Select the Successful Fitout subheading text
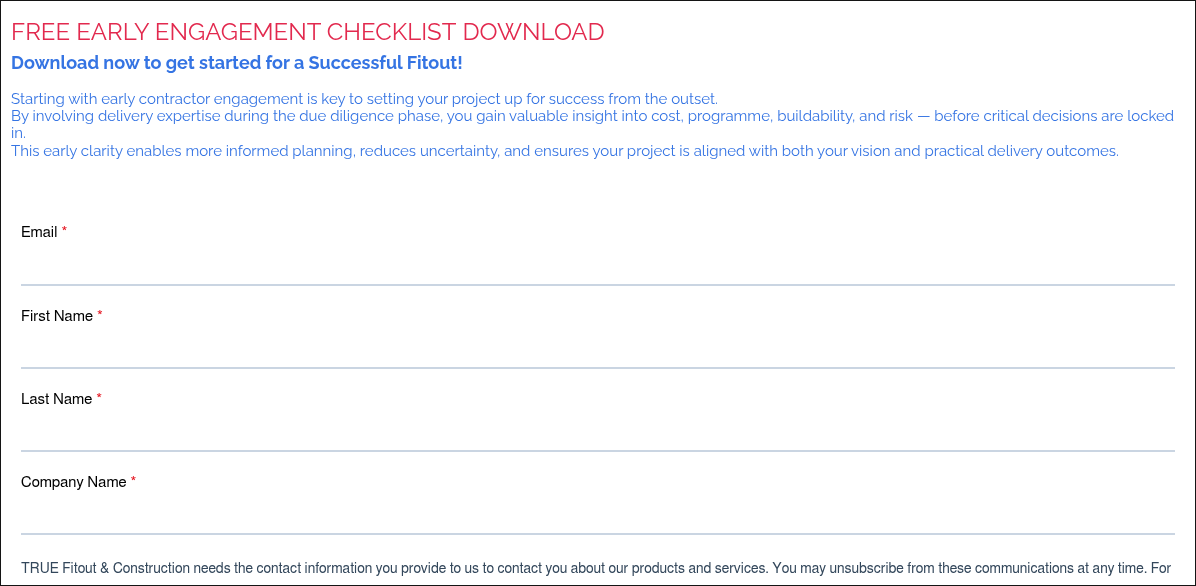The width and height of the screenshot is (1196, 586). [x=236, y=62]
